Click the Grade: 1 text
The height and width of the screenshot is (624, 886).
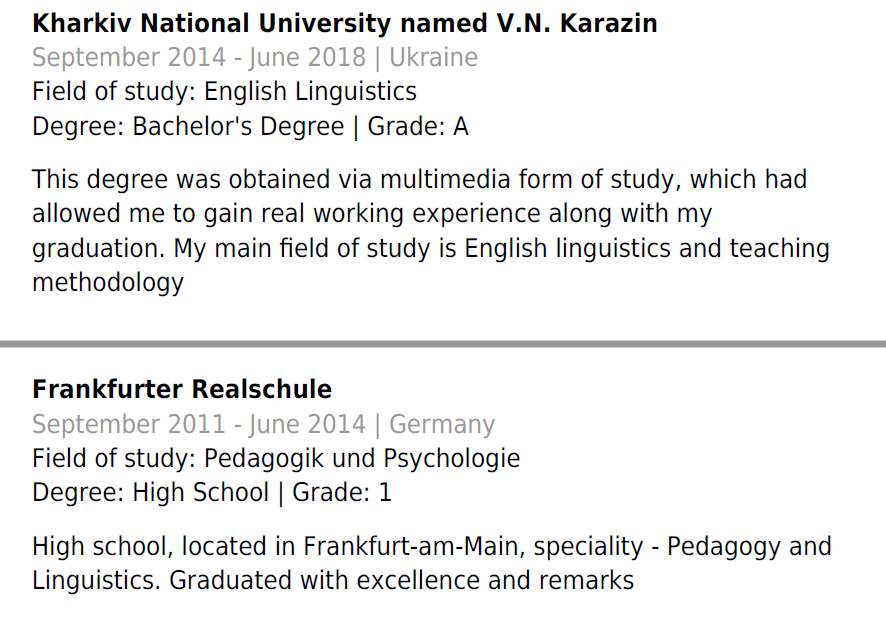tap(342, 492)
